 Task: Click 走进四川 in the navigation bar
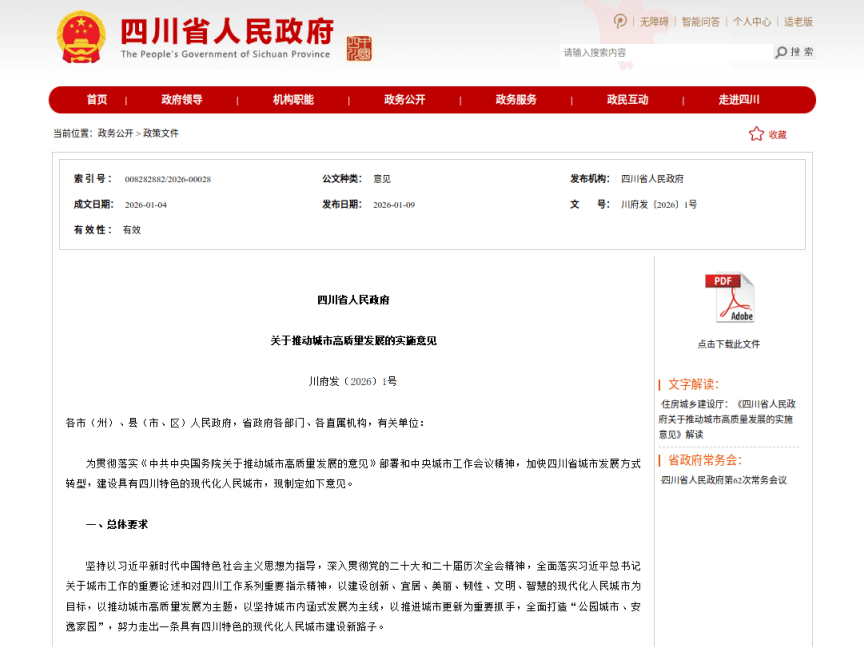(739, 100)
